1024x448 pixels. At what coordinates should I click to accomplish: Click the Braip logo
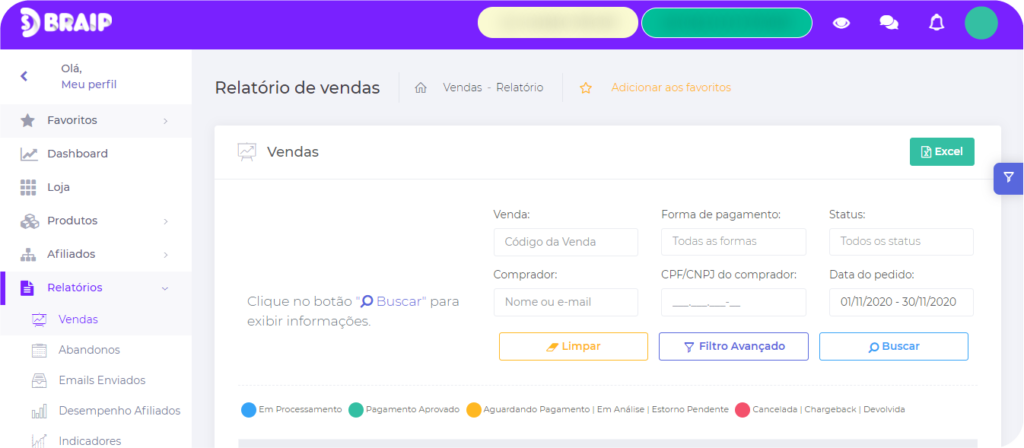pyautogui.click(x=66, y=23)
